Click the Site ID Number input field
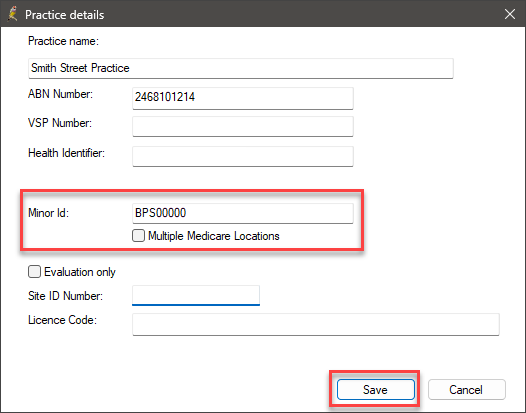 point(196,295)
